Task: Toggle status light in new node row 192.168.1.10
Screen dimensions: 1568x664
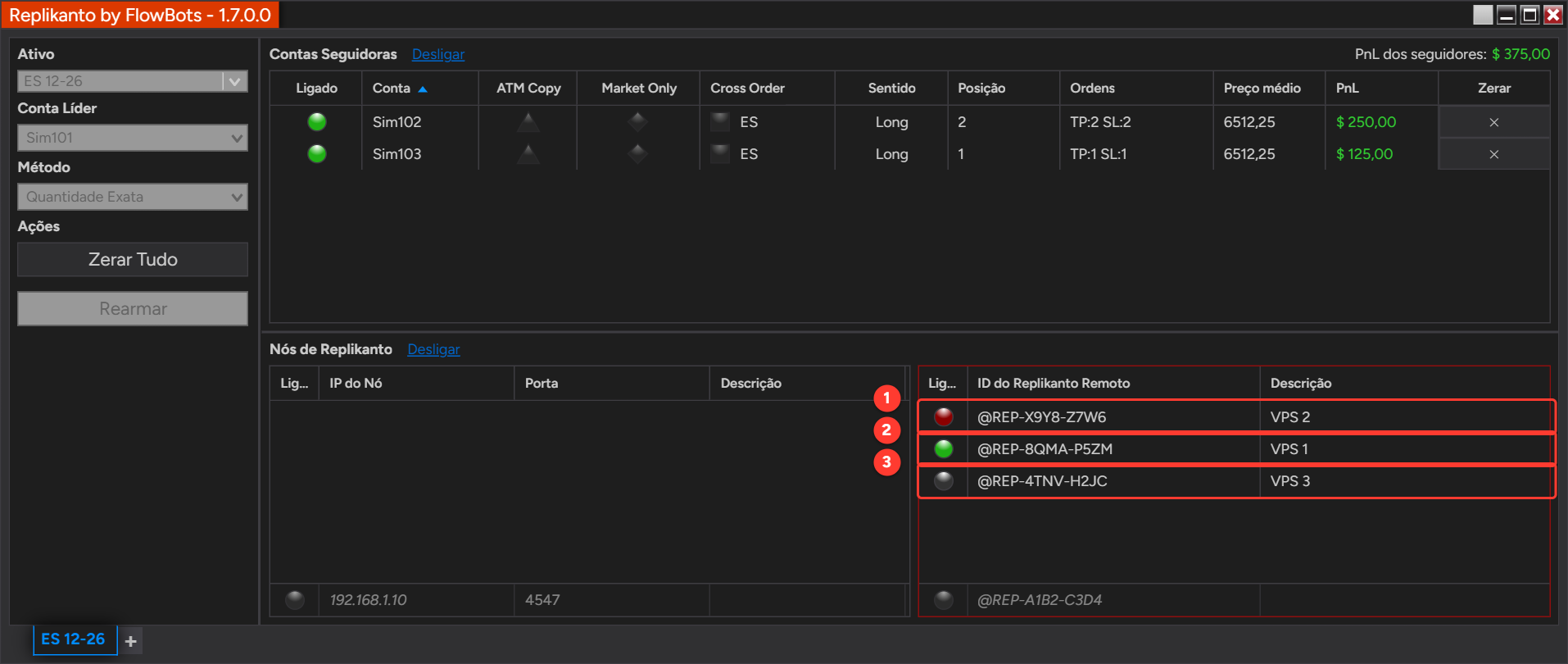Action: [x=295, y=600]
